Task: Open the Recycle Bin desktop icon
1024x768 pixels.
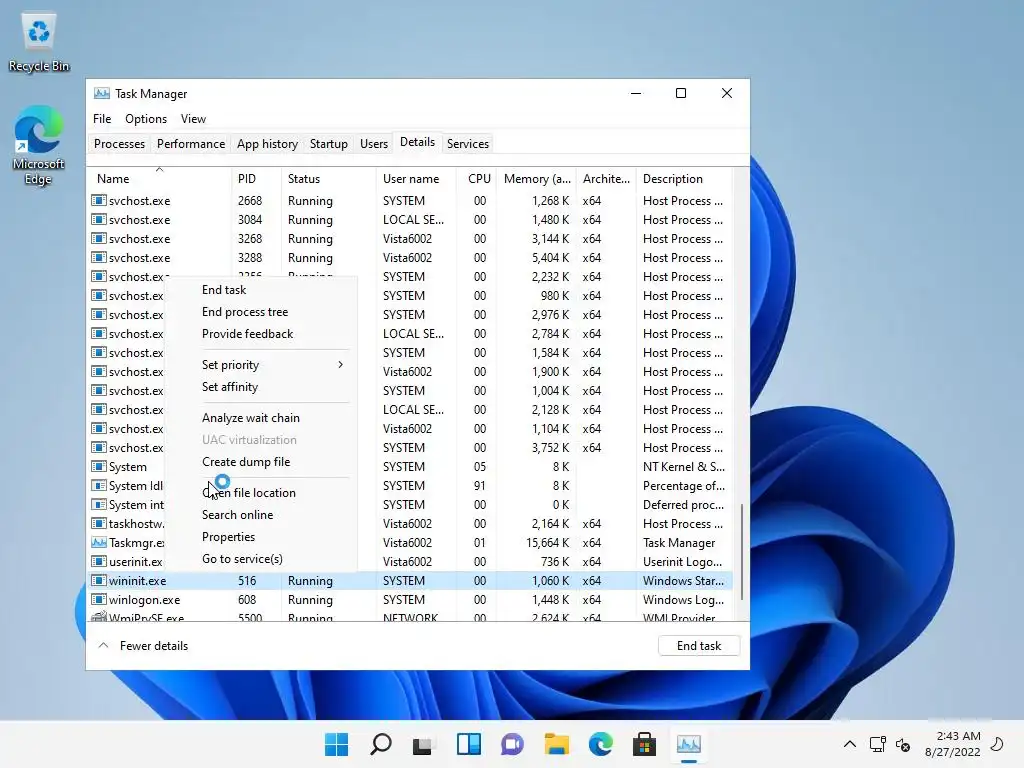Action: [39, 42]
